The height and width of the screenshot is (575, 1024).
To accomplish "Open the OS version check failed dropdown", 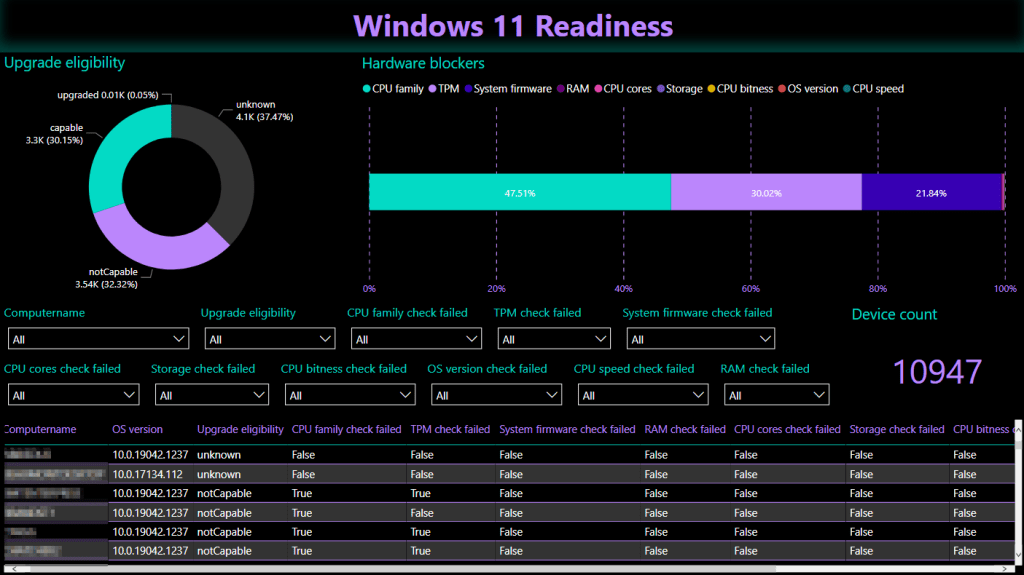I will pyautogui.click(x=494, y=395).
